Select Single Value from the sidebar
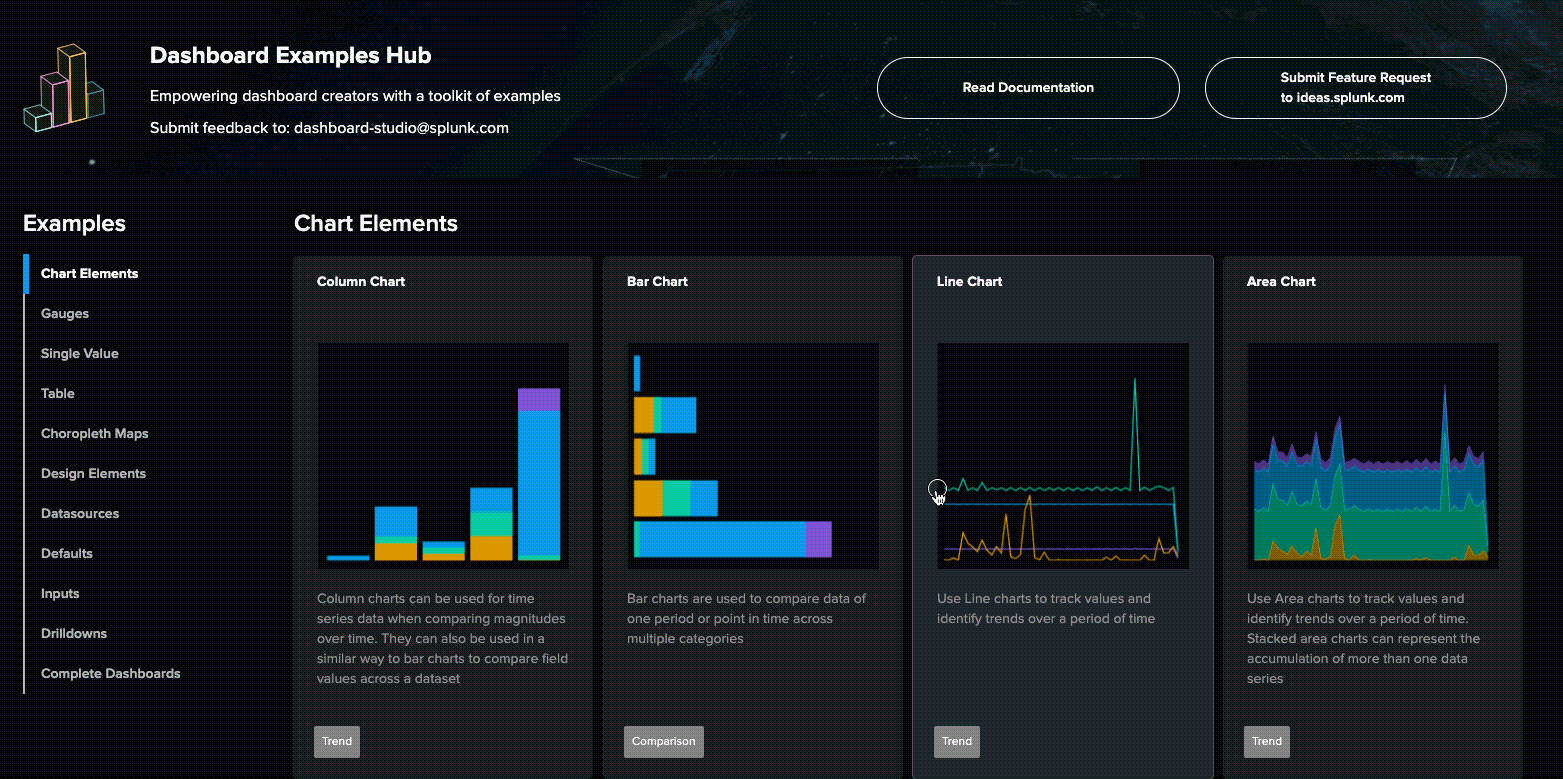1563x779 pixels. 79,353
